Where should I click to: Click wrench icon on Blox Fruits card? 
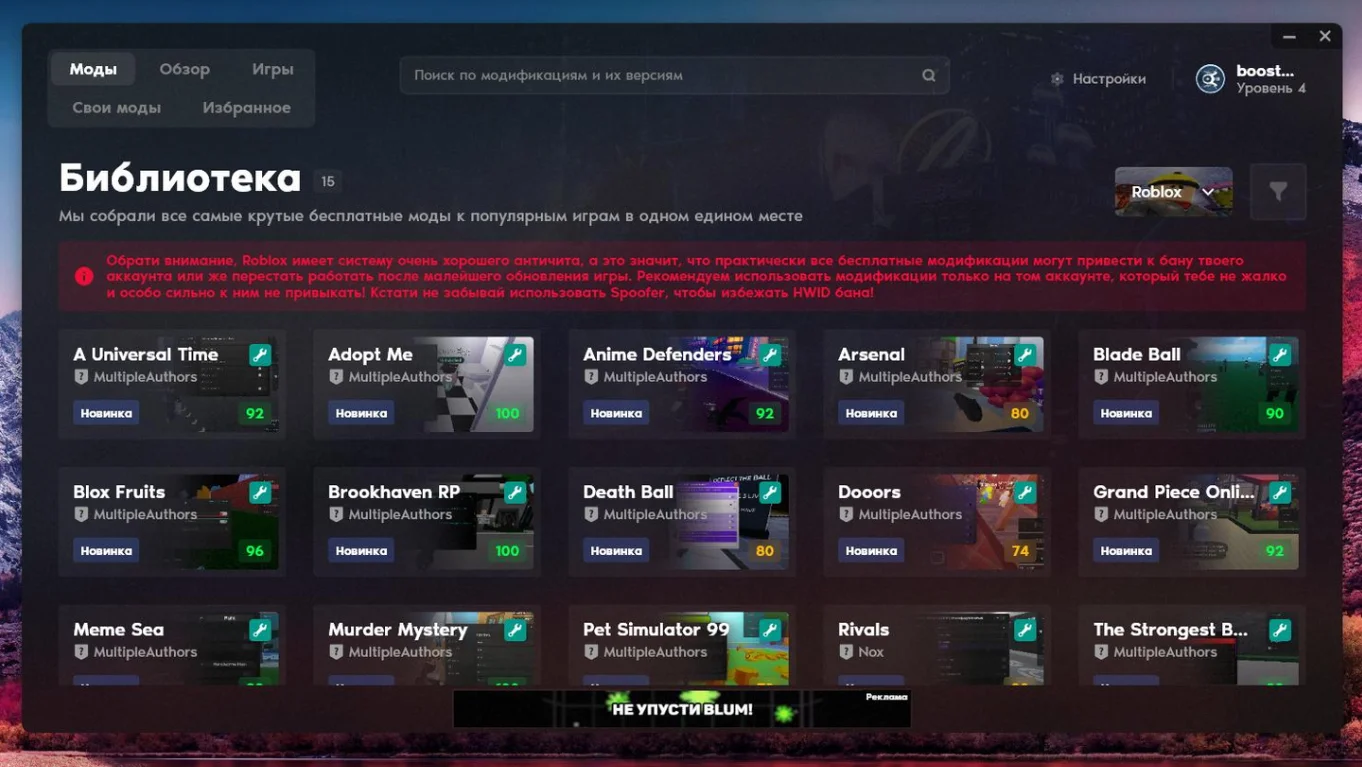pos(260,492)
